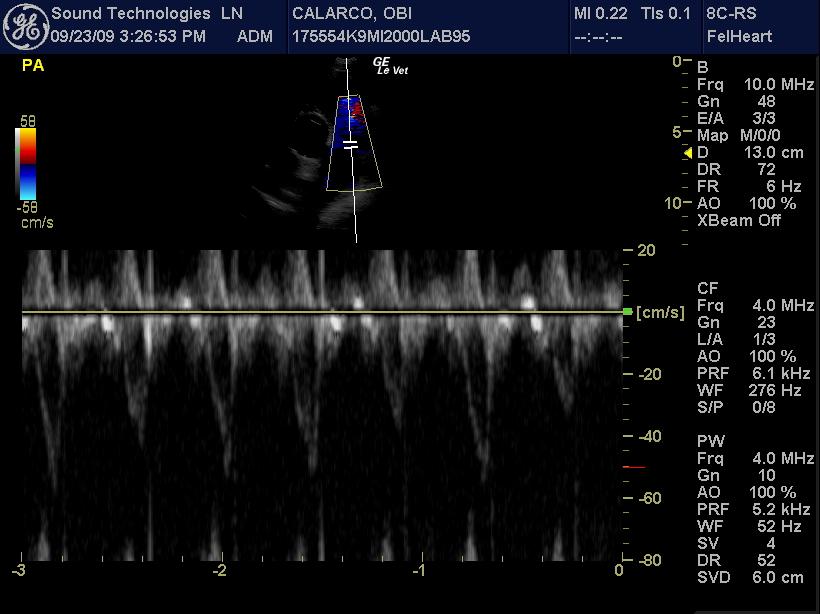Click the -2 mark on time axis
Screen dimensions: 820x614
[219, 571]
